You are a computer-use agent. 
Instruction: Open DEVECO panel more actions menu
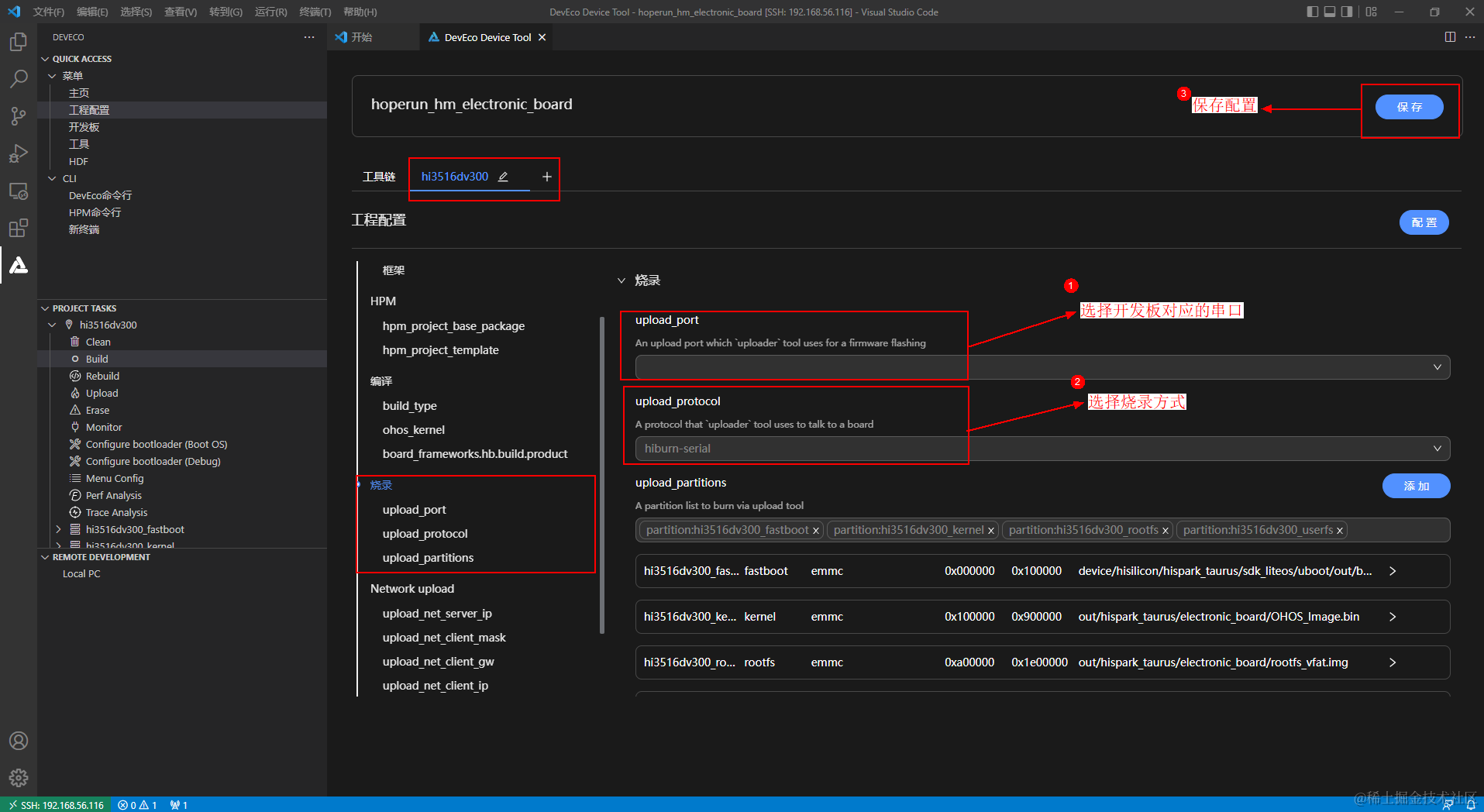(309, 37)
